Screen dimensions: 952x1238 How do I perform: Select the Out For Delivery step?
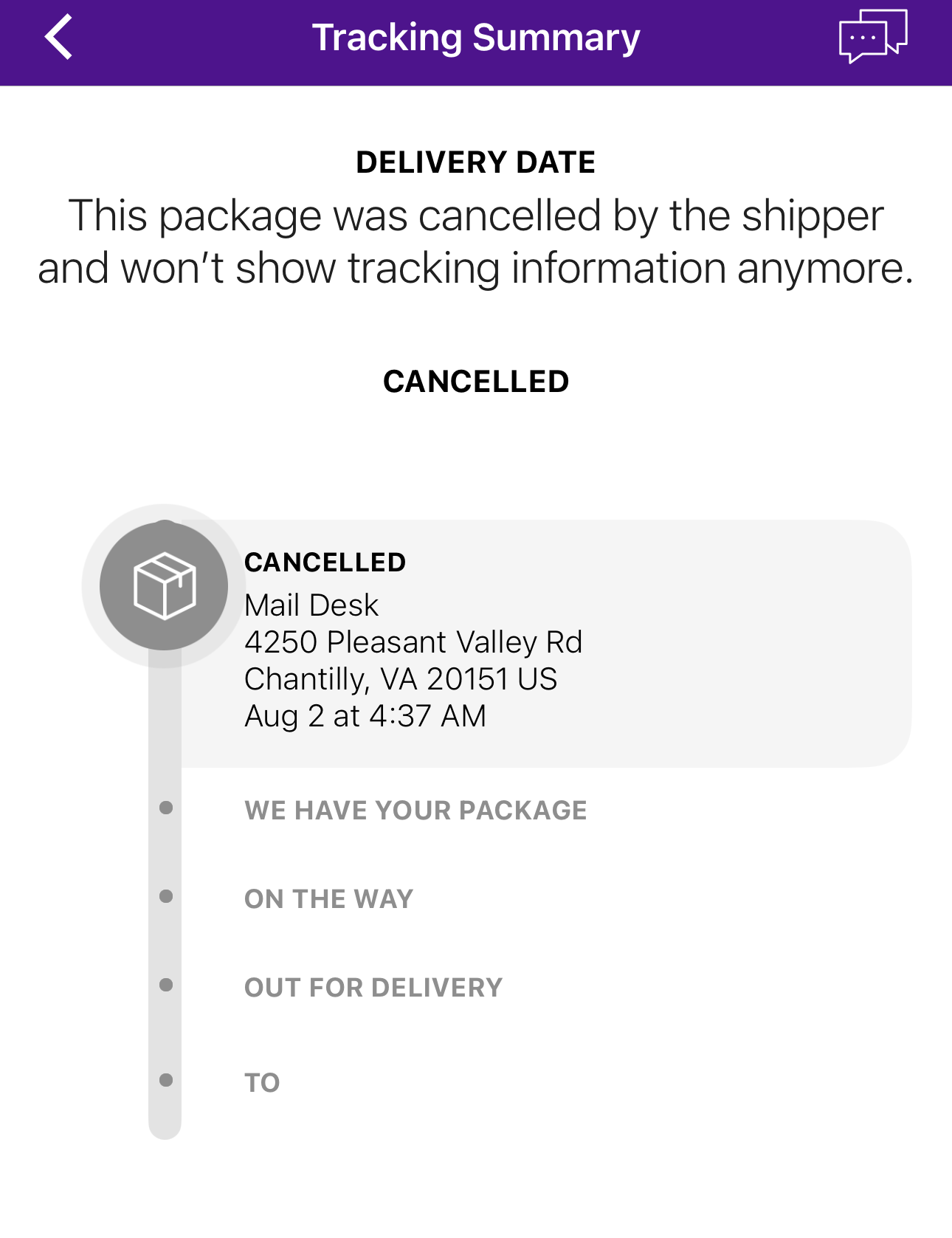(373, 988)
